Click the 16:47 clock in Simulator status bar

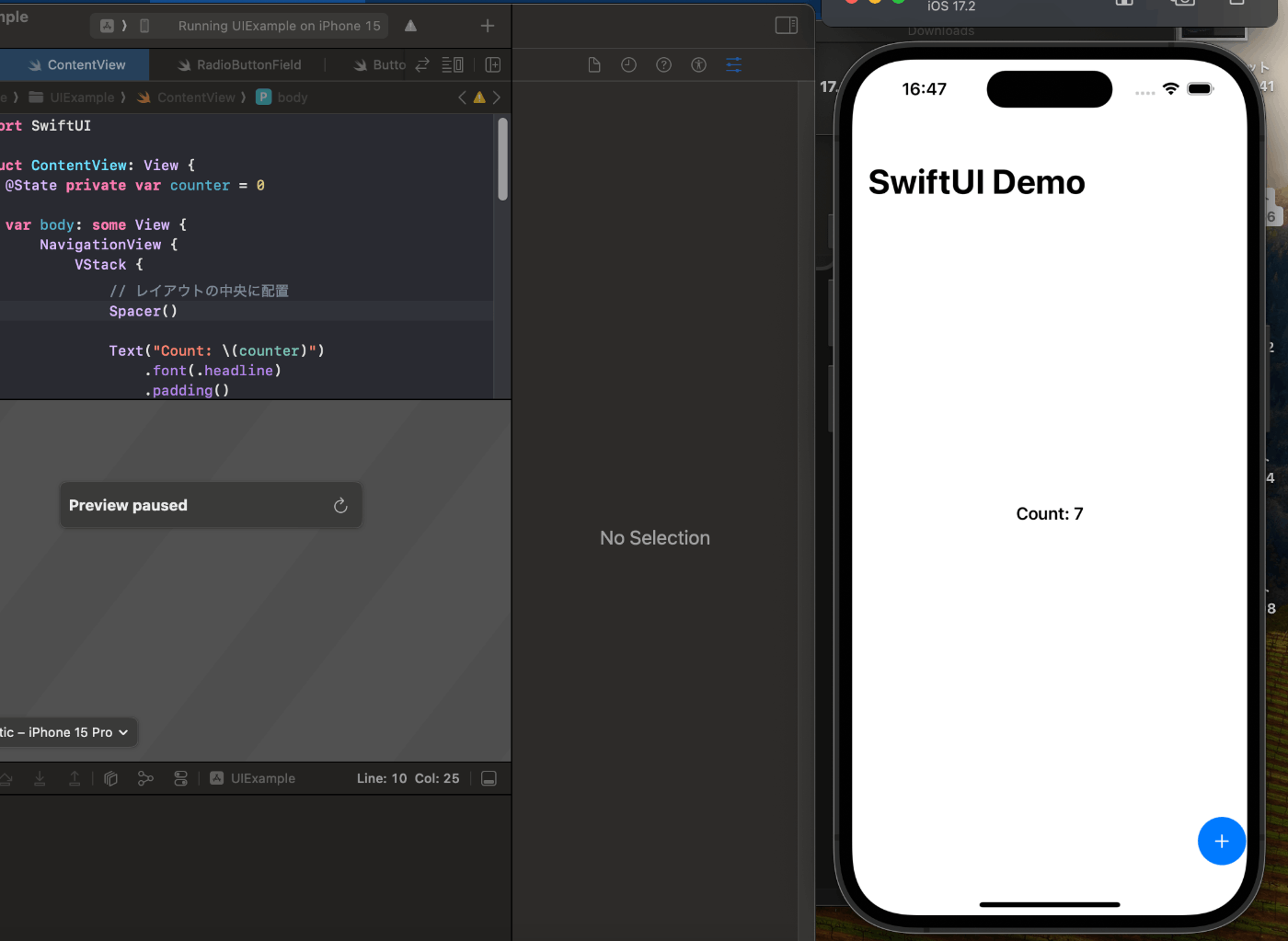[x=925, y=89]
